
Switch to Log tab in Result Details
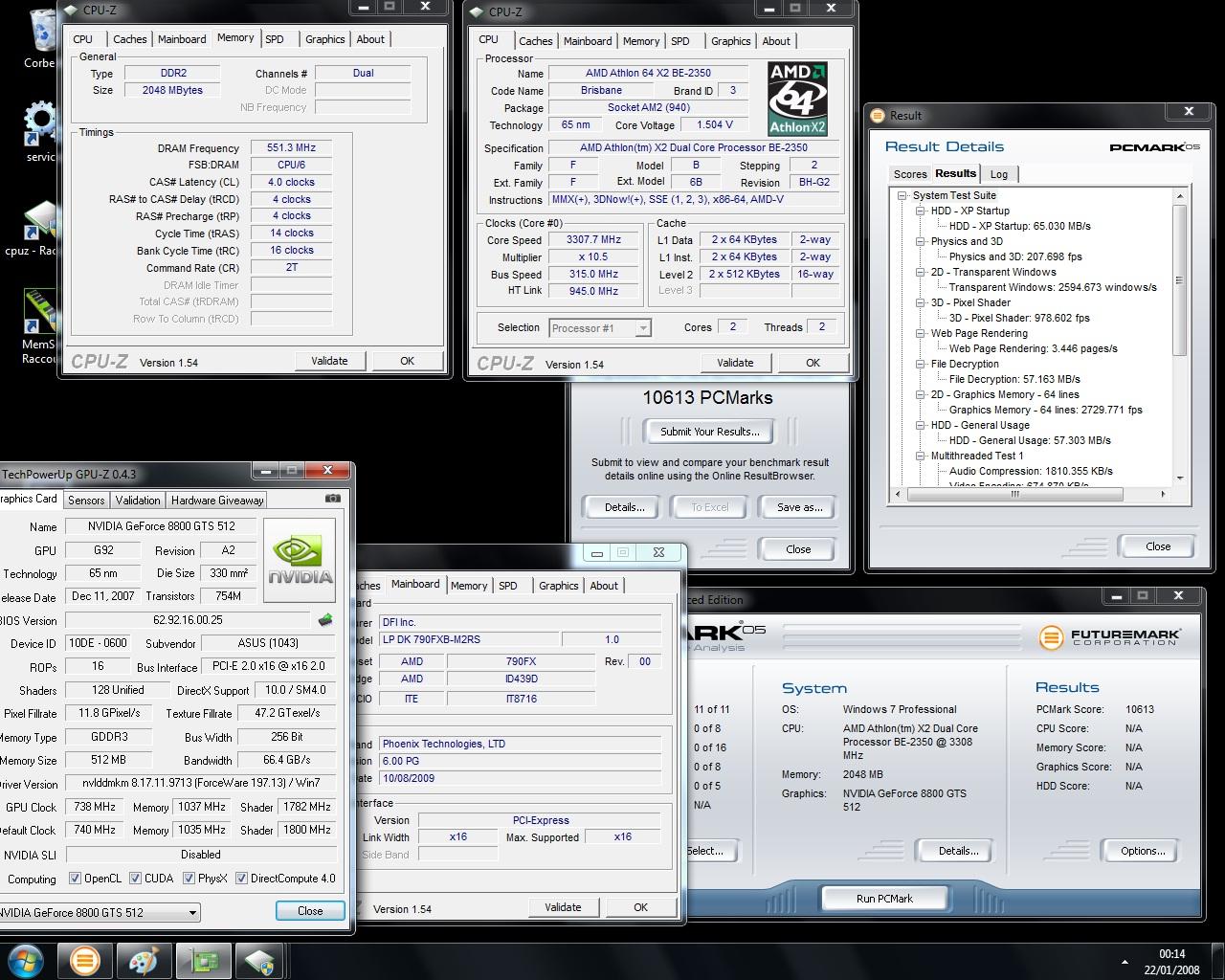(x=999, y=174)
